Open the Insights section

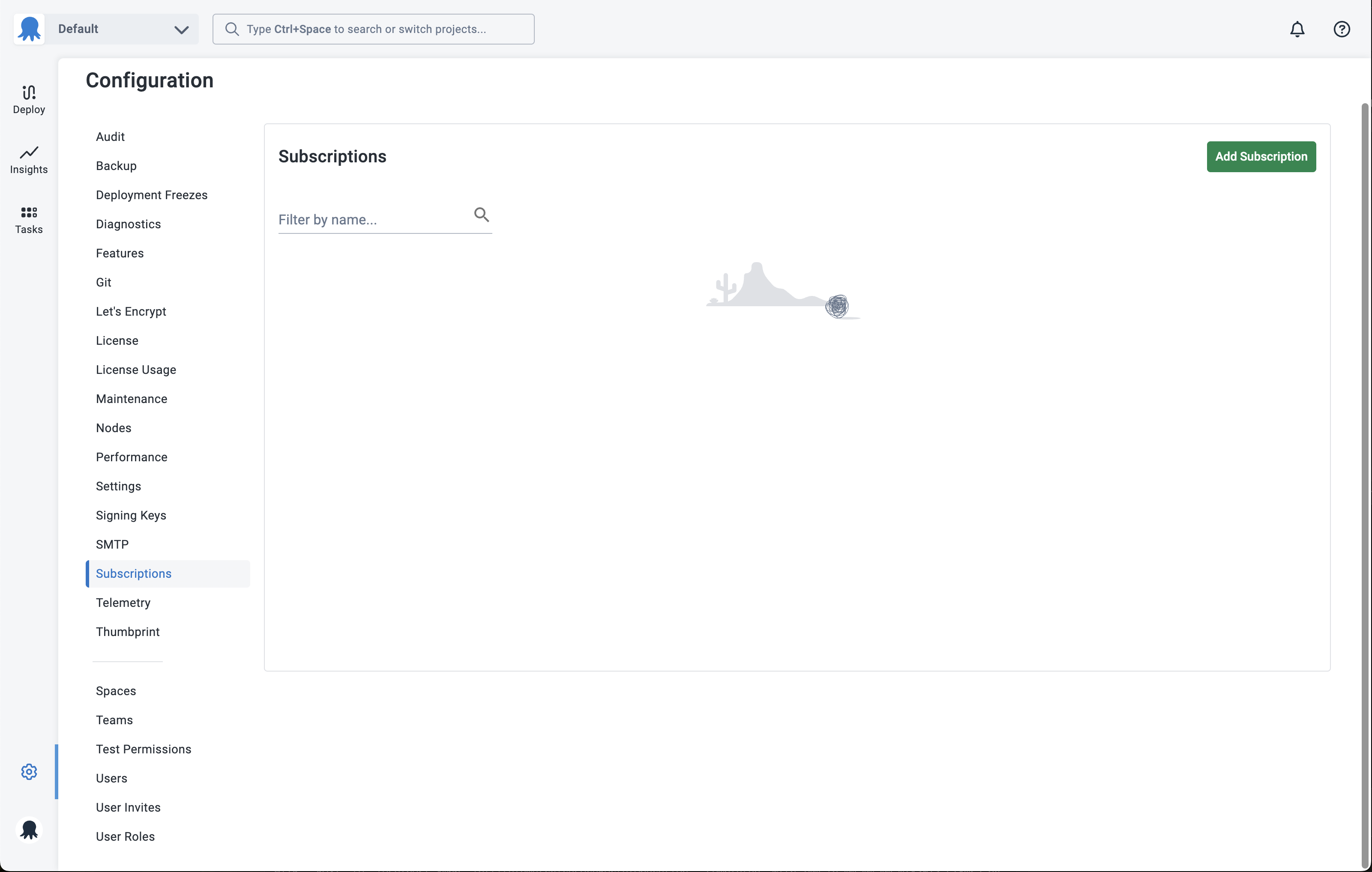click(29, 159)
